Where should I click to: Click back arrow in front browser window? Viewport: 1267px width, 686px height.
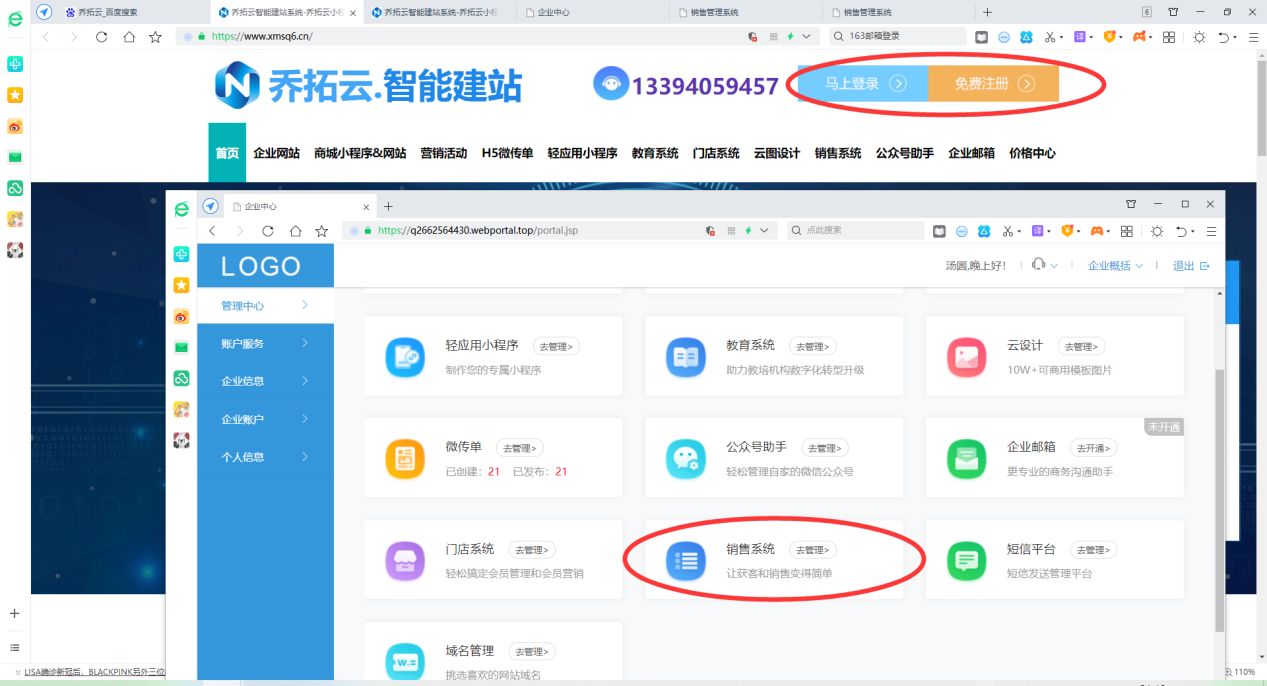pyautogui.click(x=212, y=231)
